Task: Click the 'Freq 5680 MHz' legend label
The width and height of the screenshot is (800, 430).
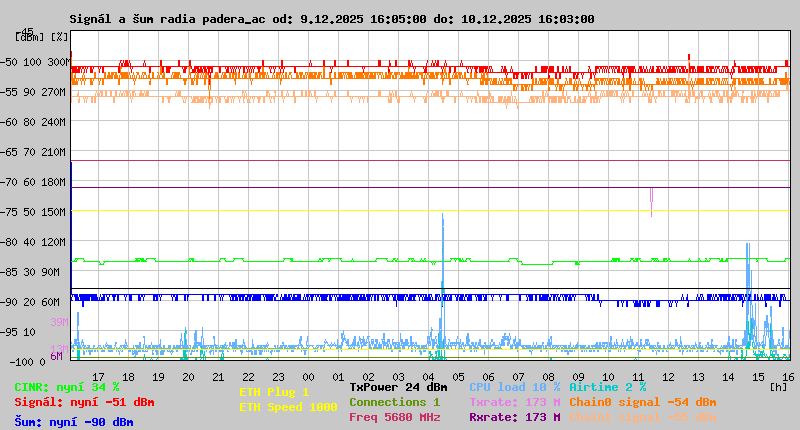Action: 395,417
